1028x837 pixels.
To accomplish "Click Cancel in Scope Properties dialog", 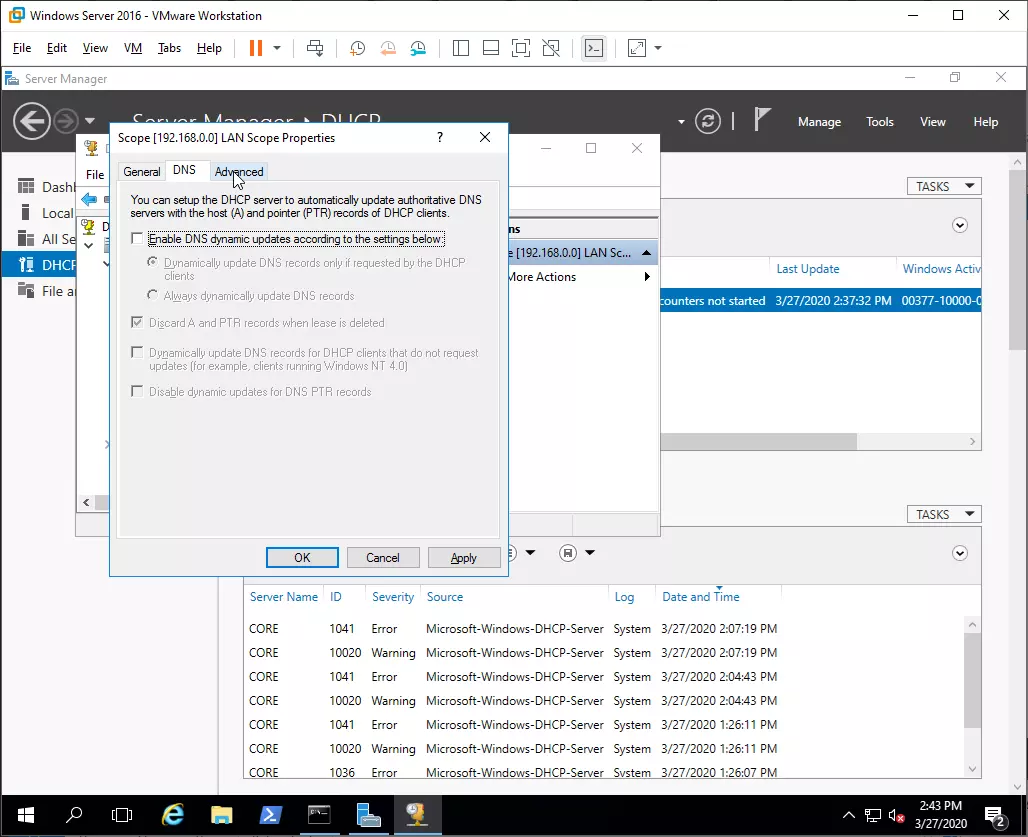I will pos(383,558).
